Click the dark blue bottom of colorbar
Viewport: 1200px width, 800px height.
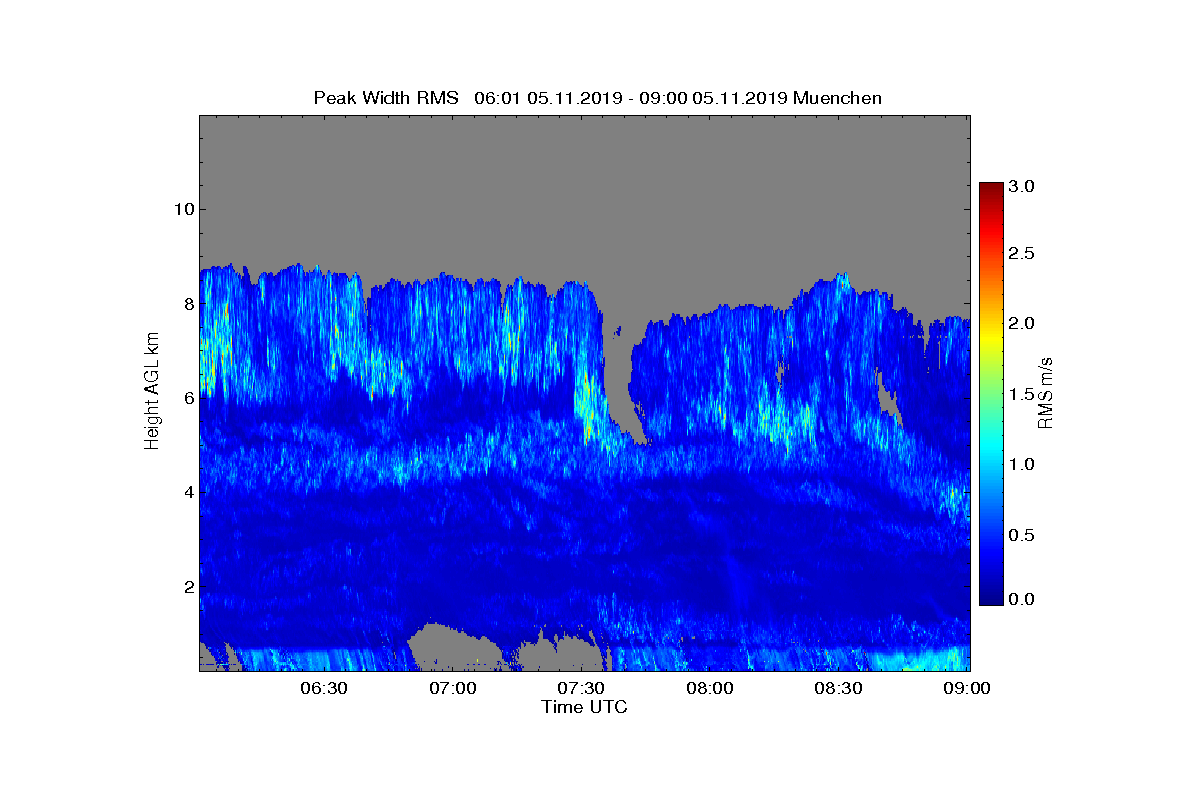pyautogui.click(x=991, y=598)
